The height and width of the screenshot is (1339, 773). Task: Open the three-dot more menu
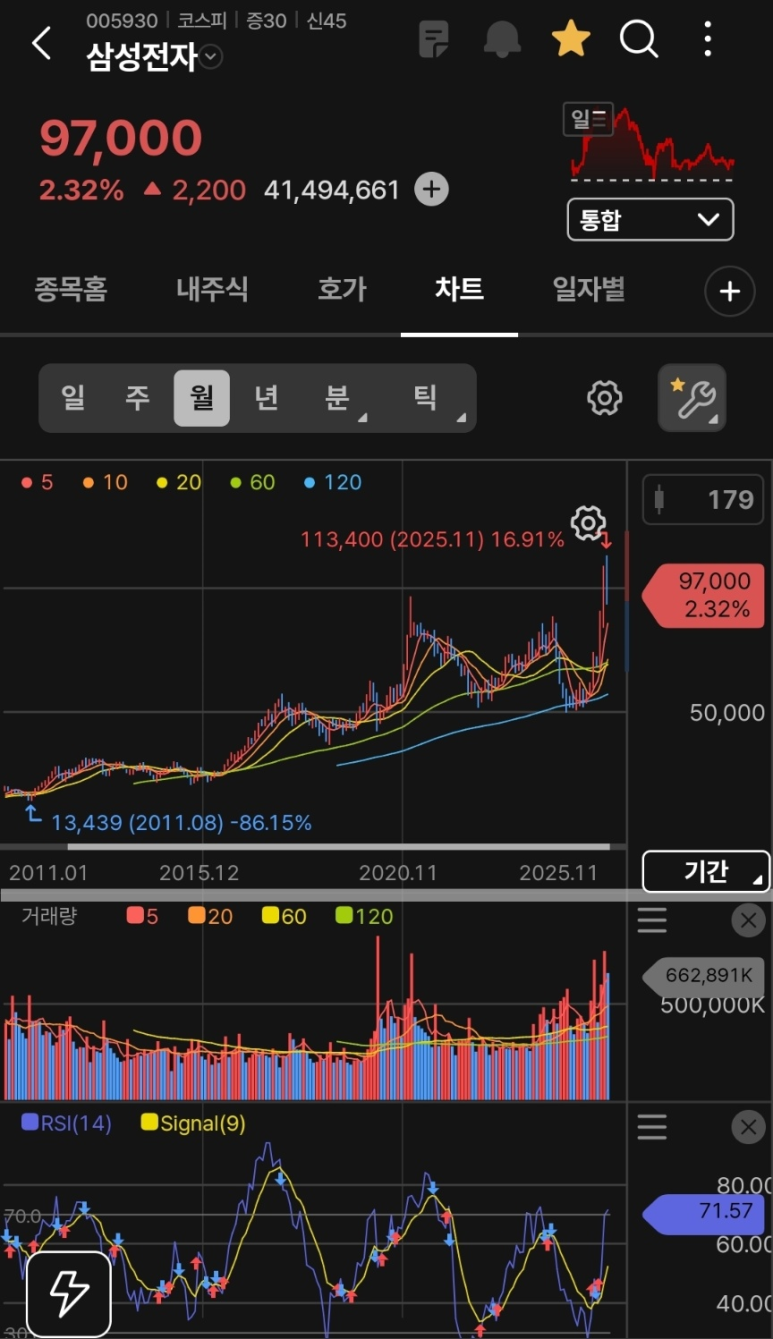[x=708, y=40]
